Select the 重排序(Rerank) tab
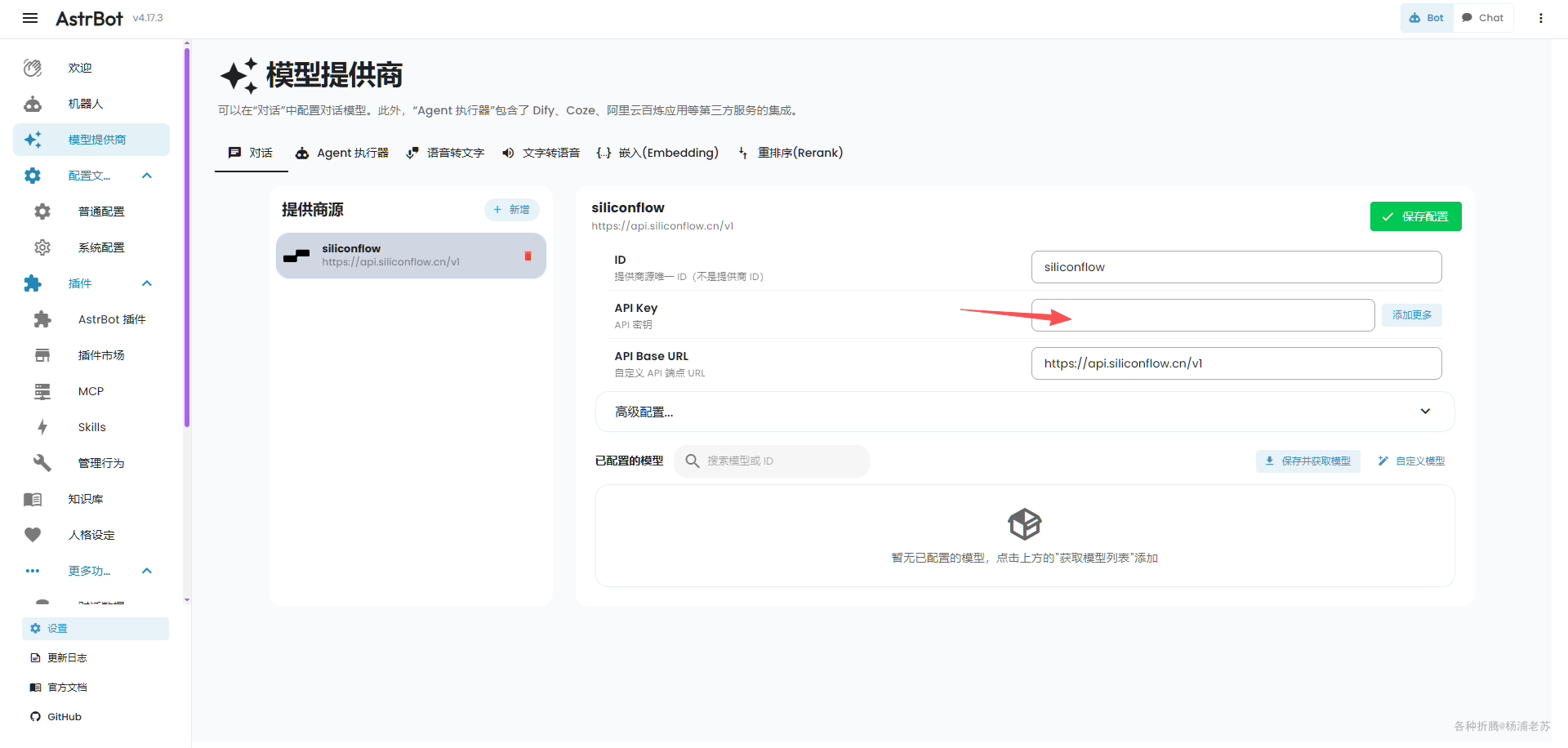1568x748 pixels. click(791, 153)
